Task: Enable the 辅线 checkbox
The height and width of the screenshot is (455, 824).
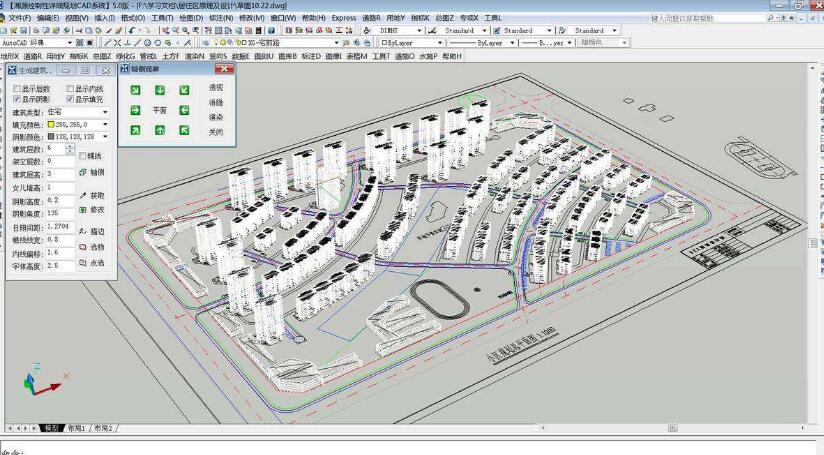Action: coord(83,156)
